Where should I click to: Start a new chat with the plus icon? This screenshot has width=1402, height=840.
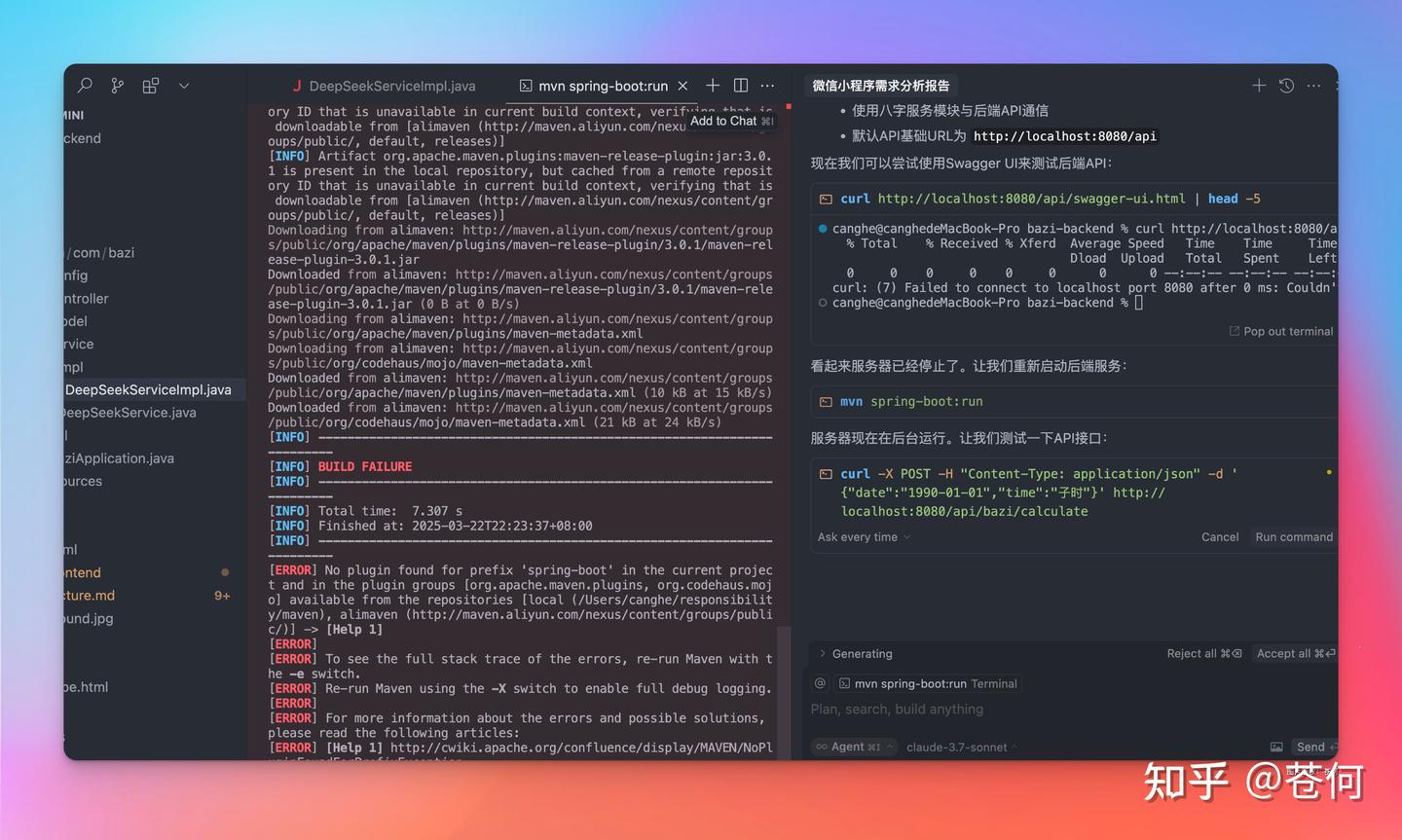point(1259,86)
